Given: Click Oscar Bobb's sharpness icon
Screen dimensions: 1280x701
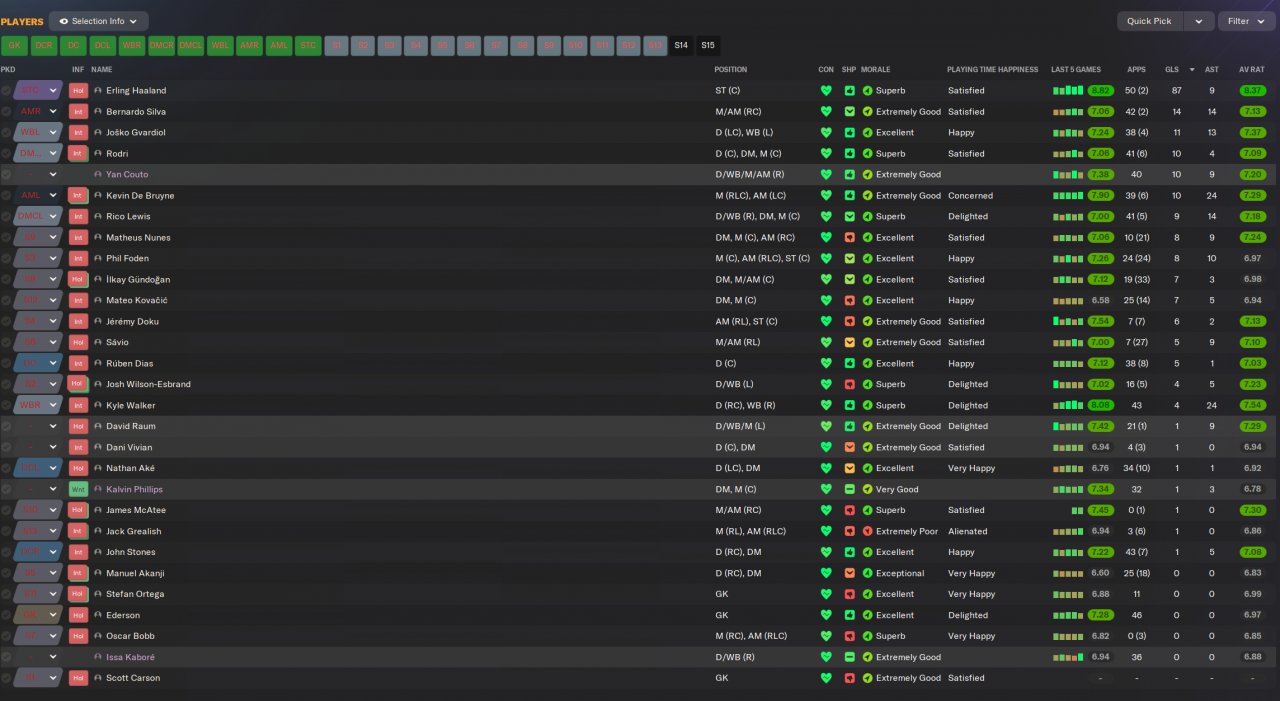Looking at the screenshot, I should pos(850,636).
